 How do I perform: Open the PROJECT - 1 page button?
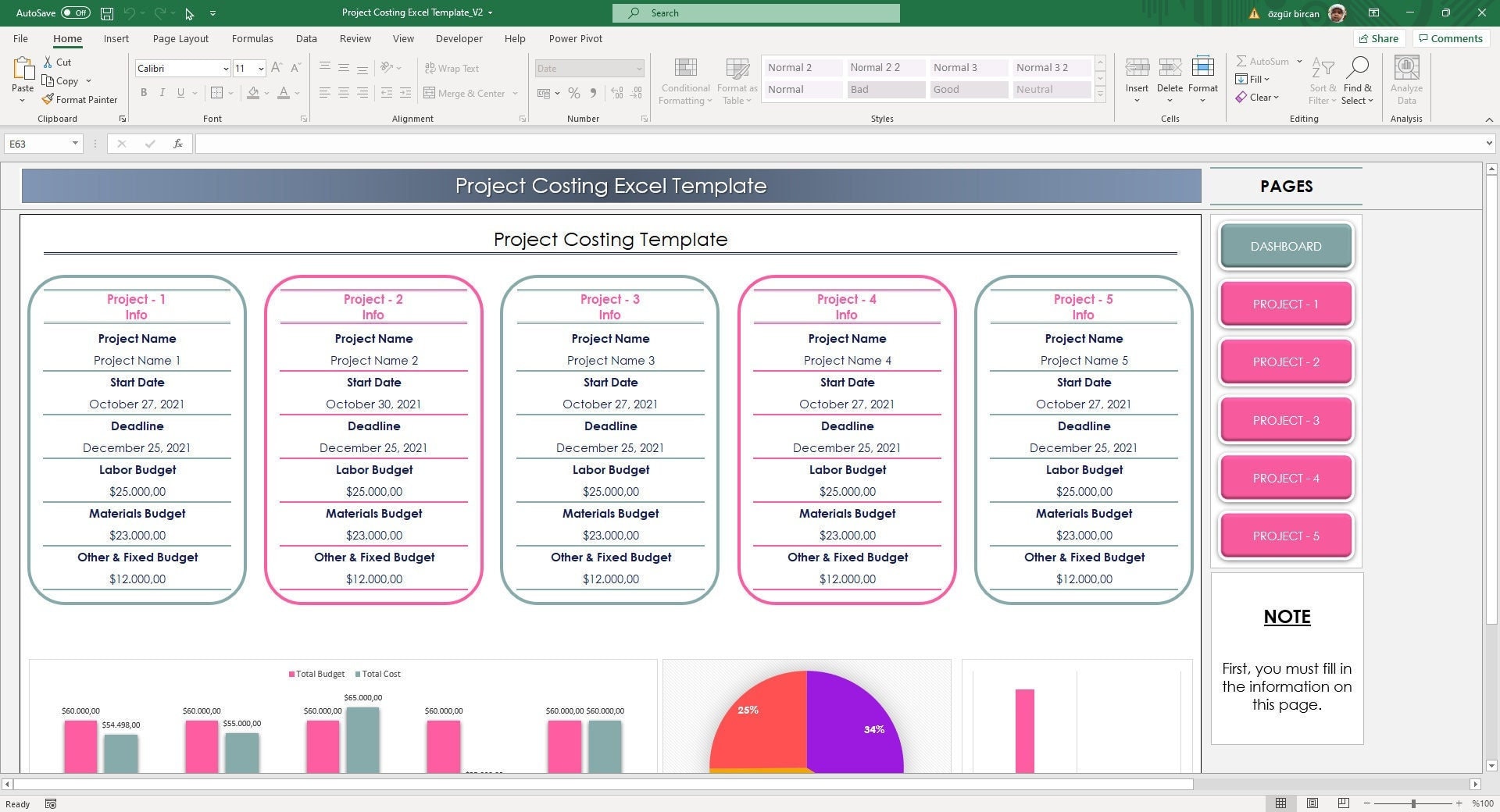1286,304
